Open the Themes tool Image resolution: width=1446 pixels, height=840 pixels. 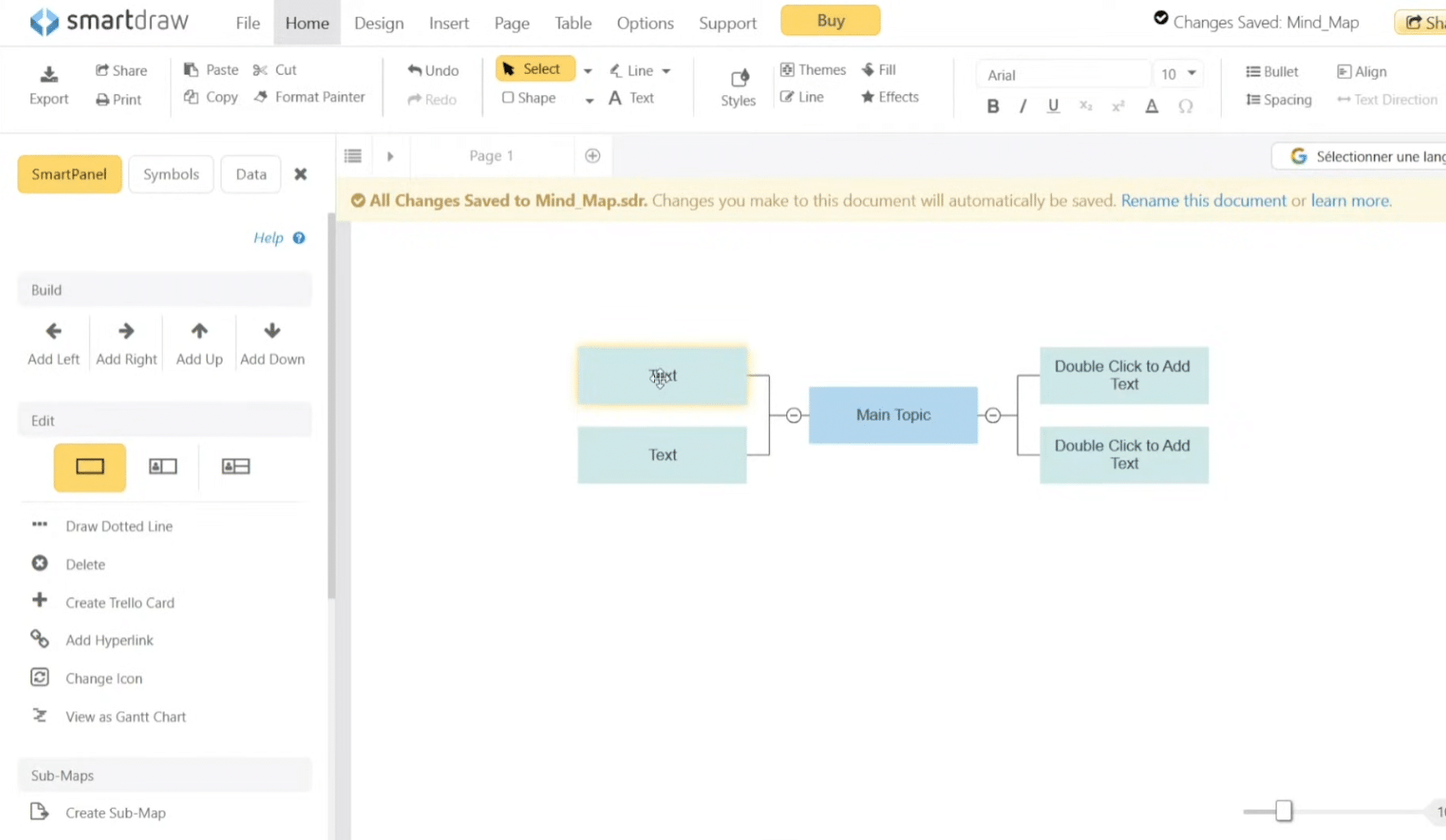(x=812, y=70)
